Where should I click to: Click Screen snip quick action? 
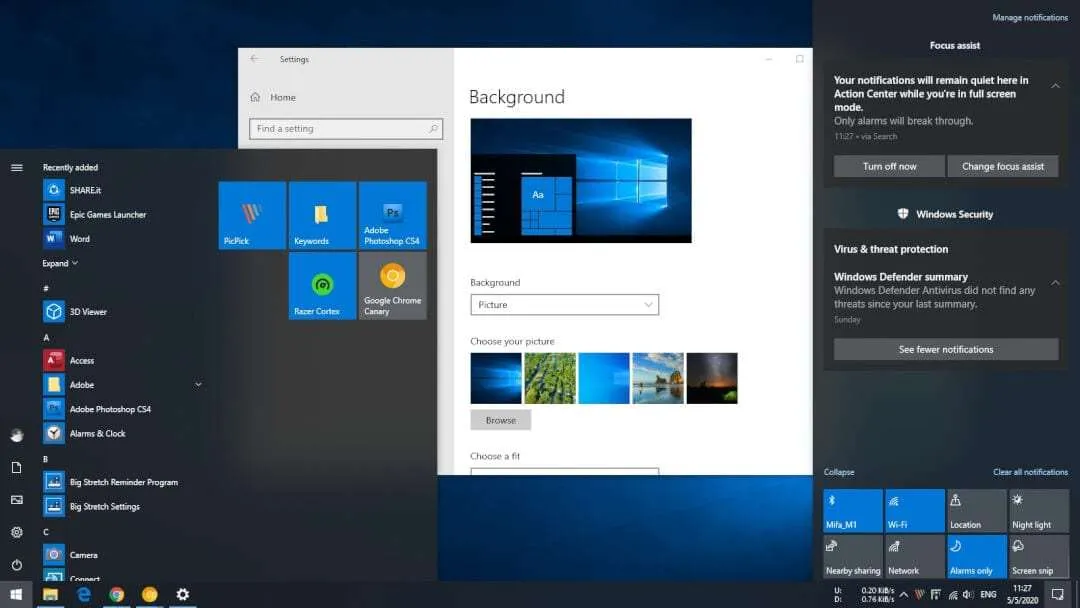click(1039, 556)
